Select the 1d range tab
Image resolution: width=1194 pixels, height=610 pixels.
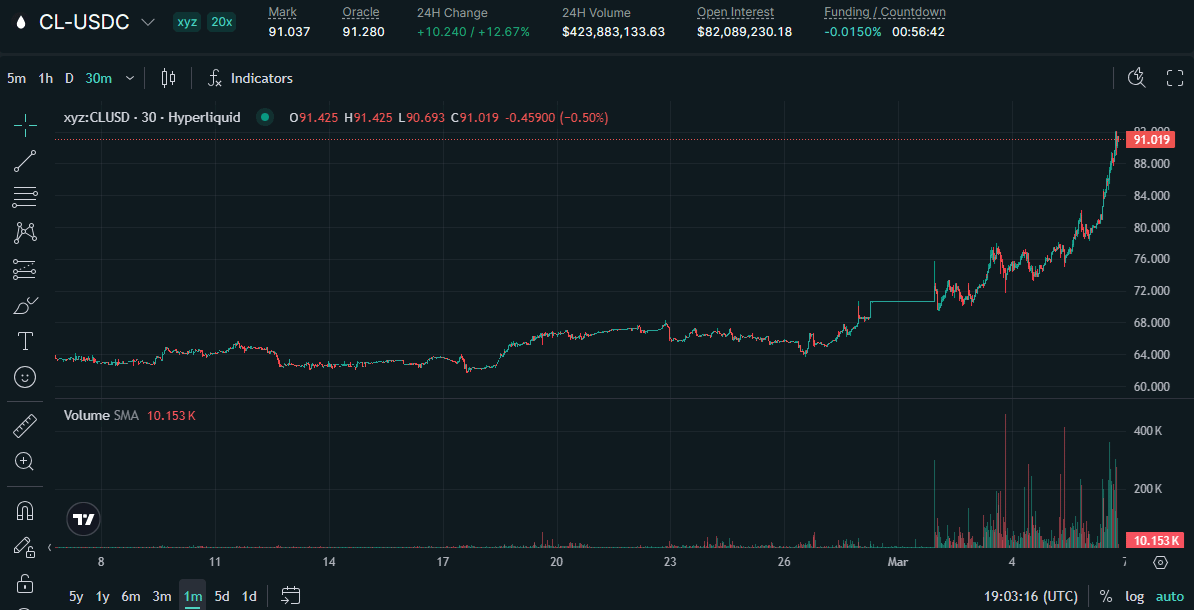(248, 596)
